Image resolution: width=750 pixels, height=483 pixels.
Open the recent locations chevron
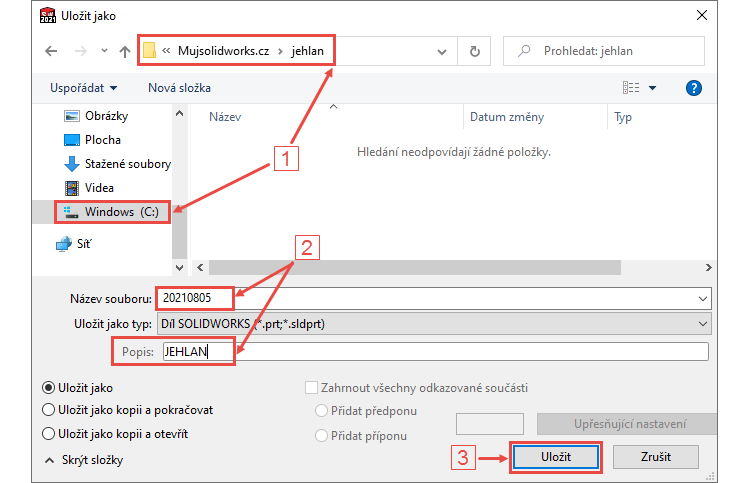click(104, 50)
